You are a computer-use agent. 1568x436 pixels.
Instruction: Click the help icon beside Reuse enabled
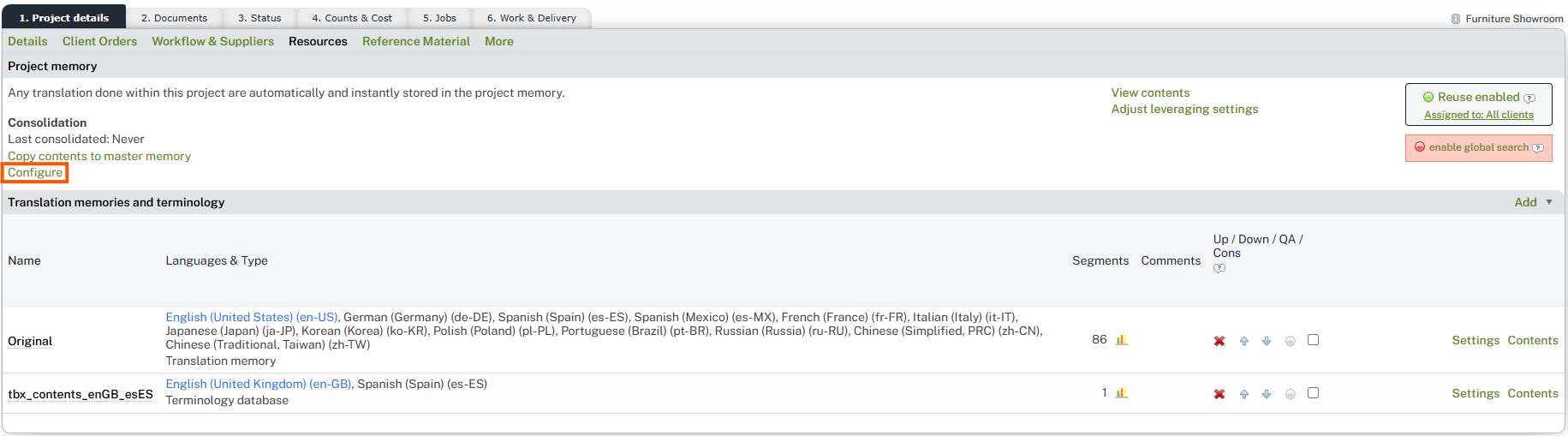(x=1529, y=98)
